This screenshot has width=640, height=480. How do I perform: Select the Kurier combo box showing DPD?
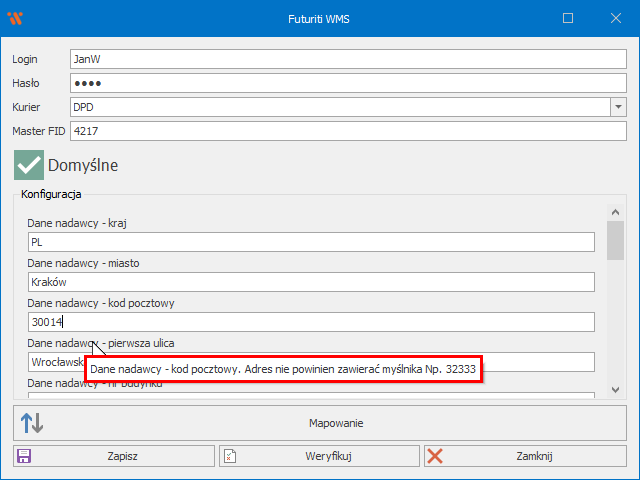tap(339, 107)
